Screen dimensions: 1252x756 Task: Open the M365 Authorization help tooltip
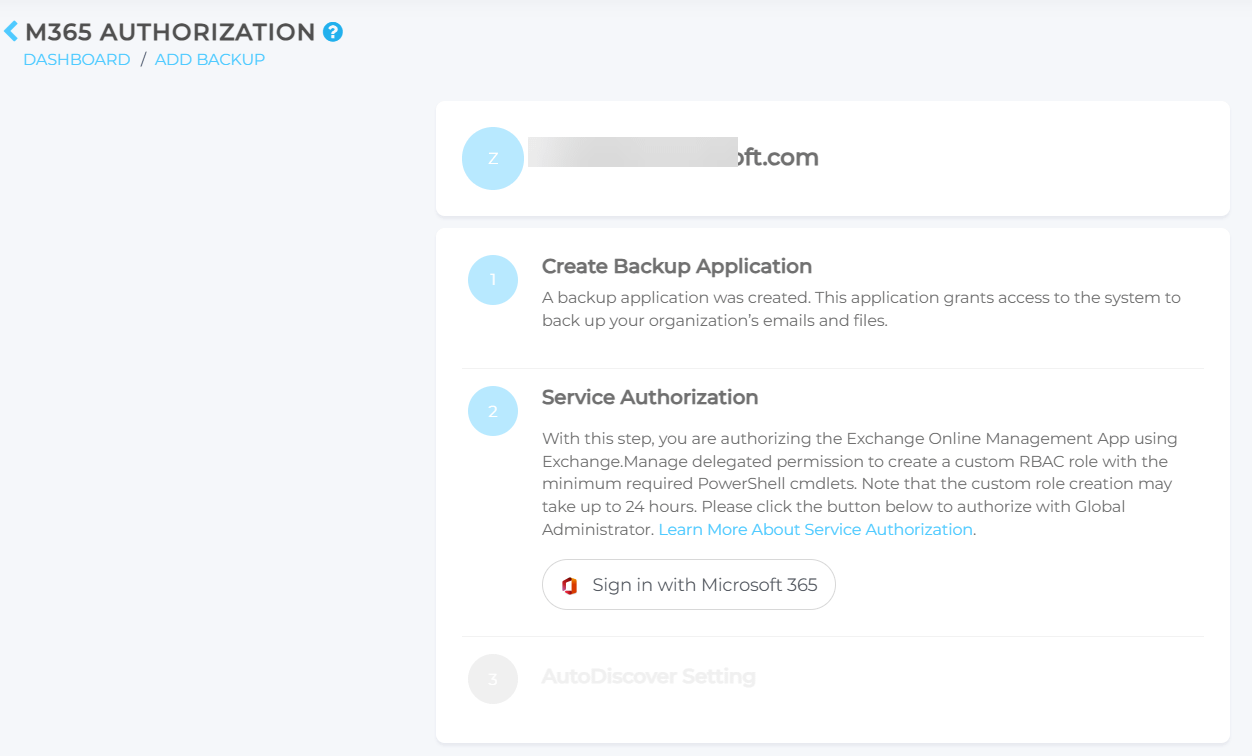click(335, 31)
